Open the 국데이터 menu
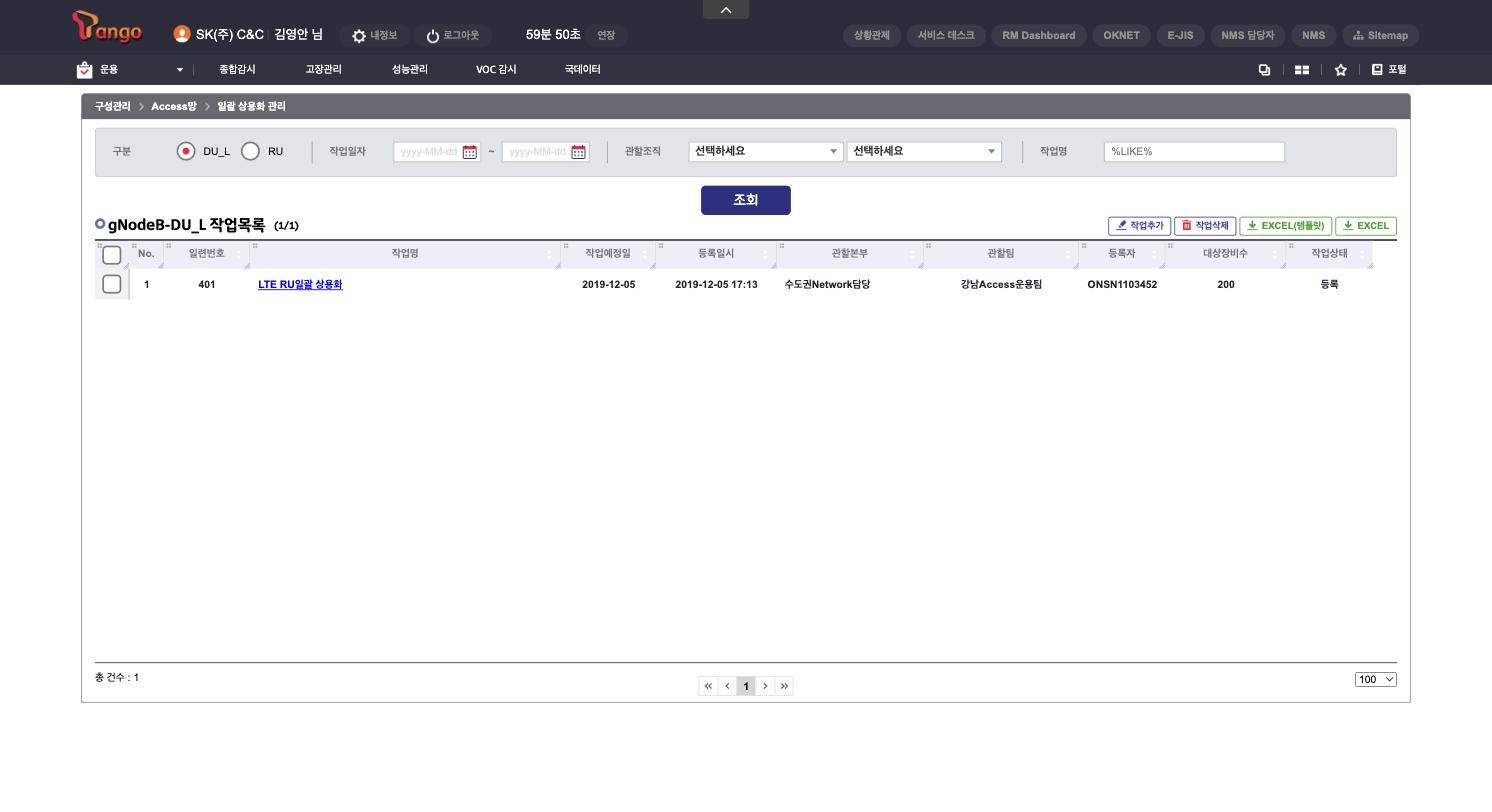Viewport: 1492px width, 812px height. [x=582, y=70]
